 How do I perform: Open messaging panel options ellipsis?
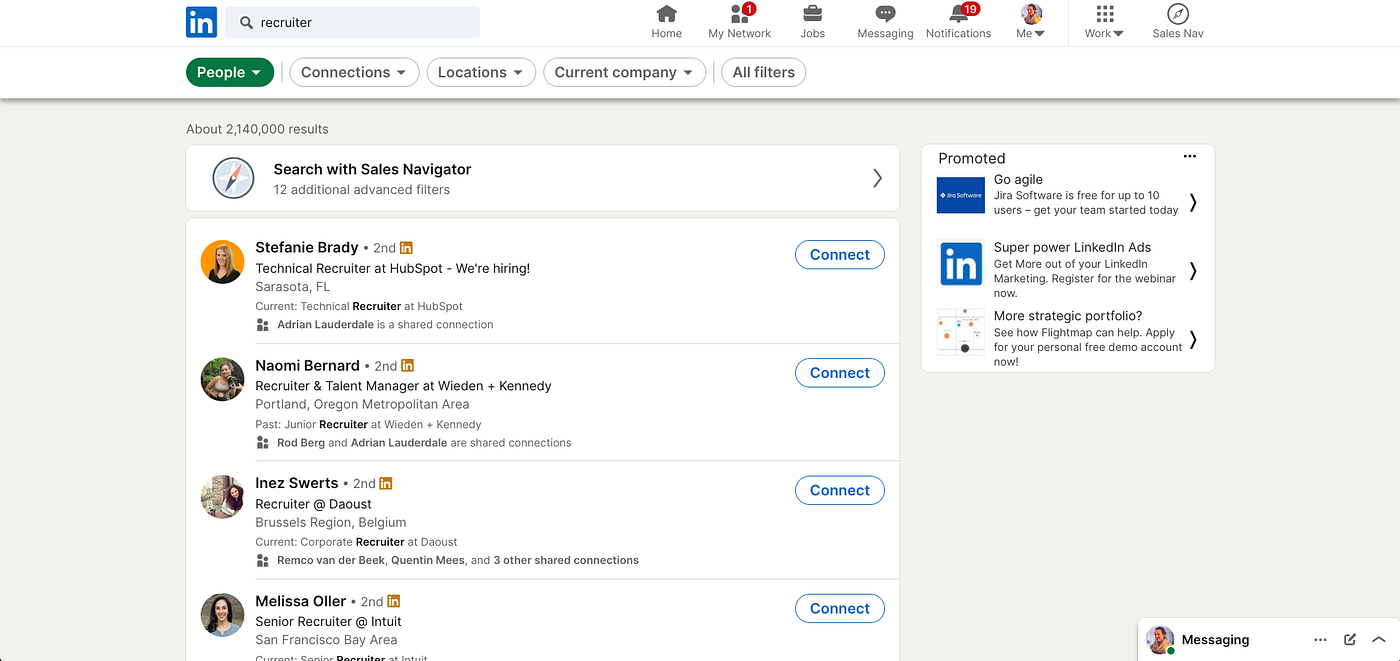[1320, 640]
